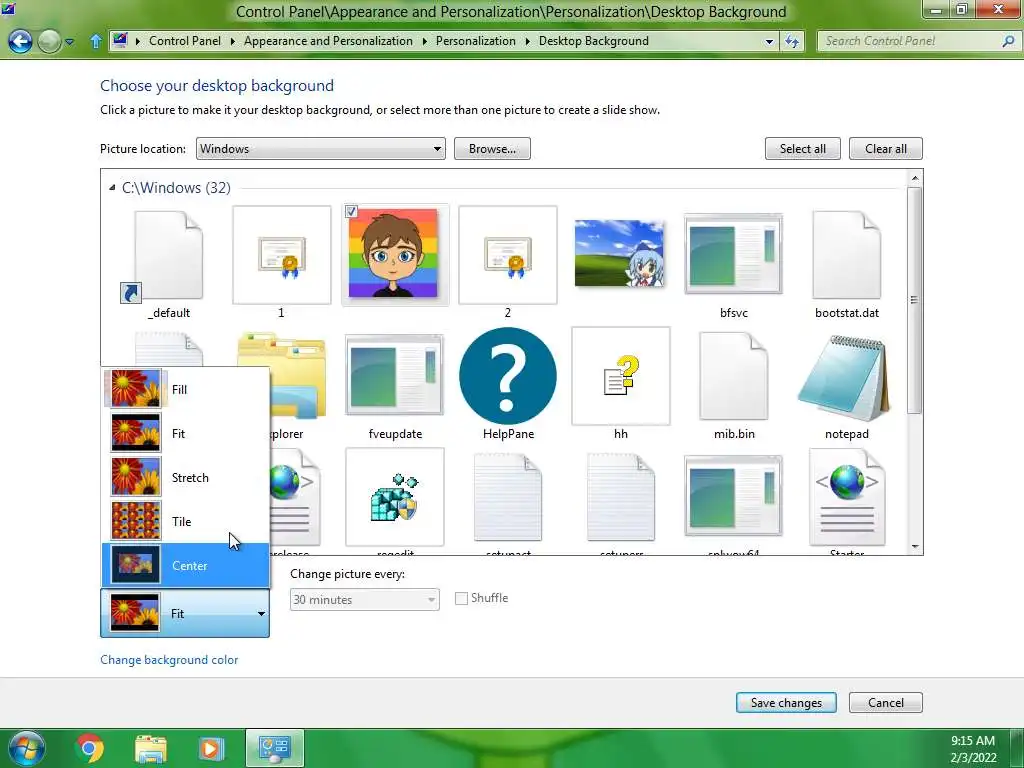
Task: Select the _default shortcut file thumbnail
Action: [168, 256]
